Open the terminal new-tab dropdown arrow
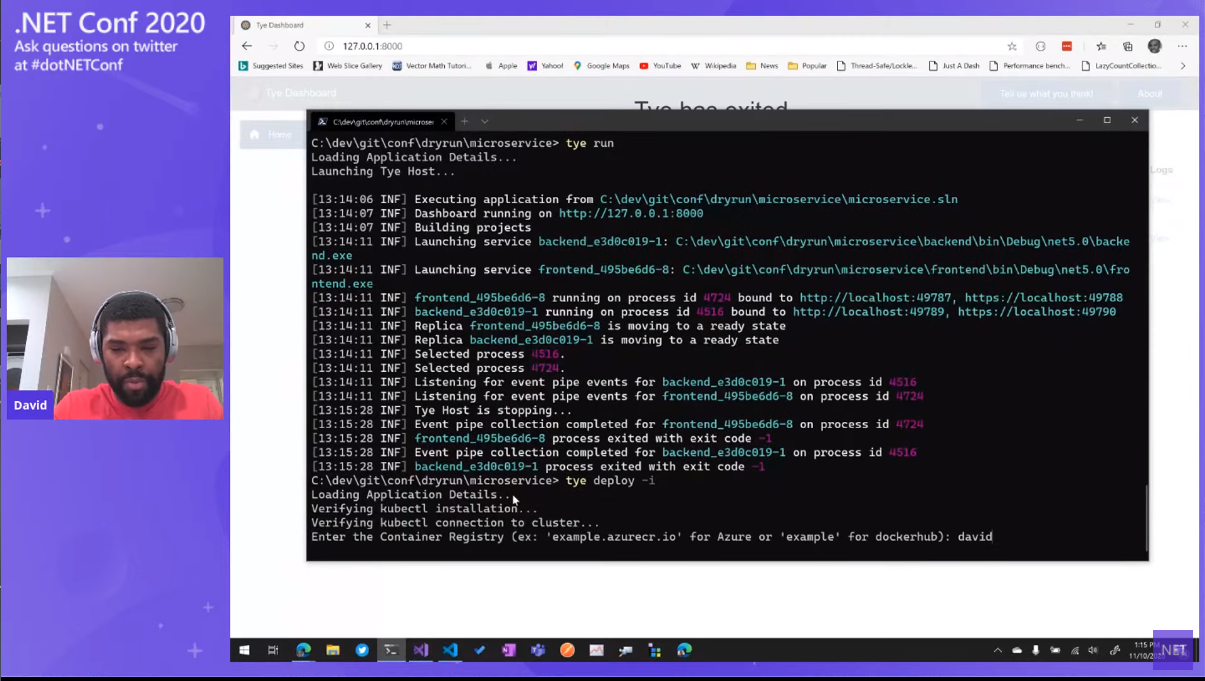 pyautogui.click(x=485, y=122)
